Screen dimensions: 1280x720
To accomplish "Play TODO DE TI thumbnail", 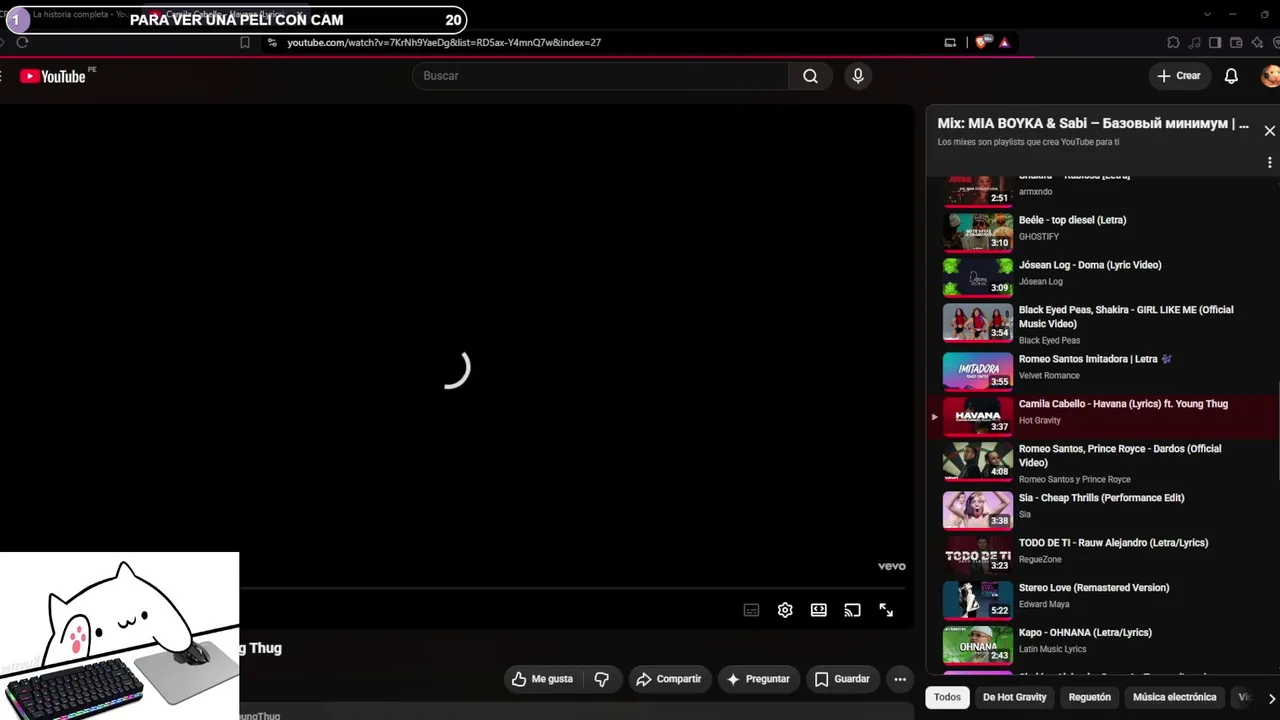I will point(978,555).
